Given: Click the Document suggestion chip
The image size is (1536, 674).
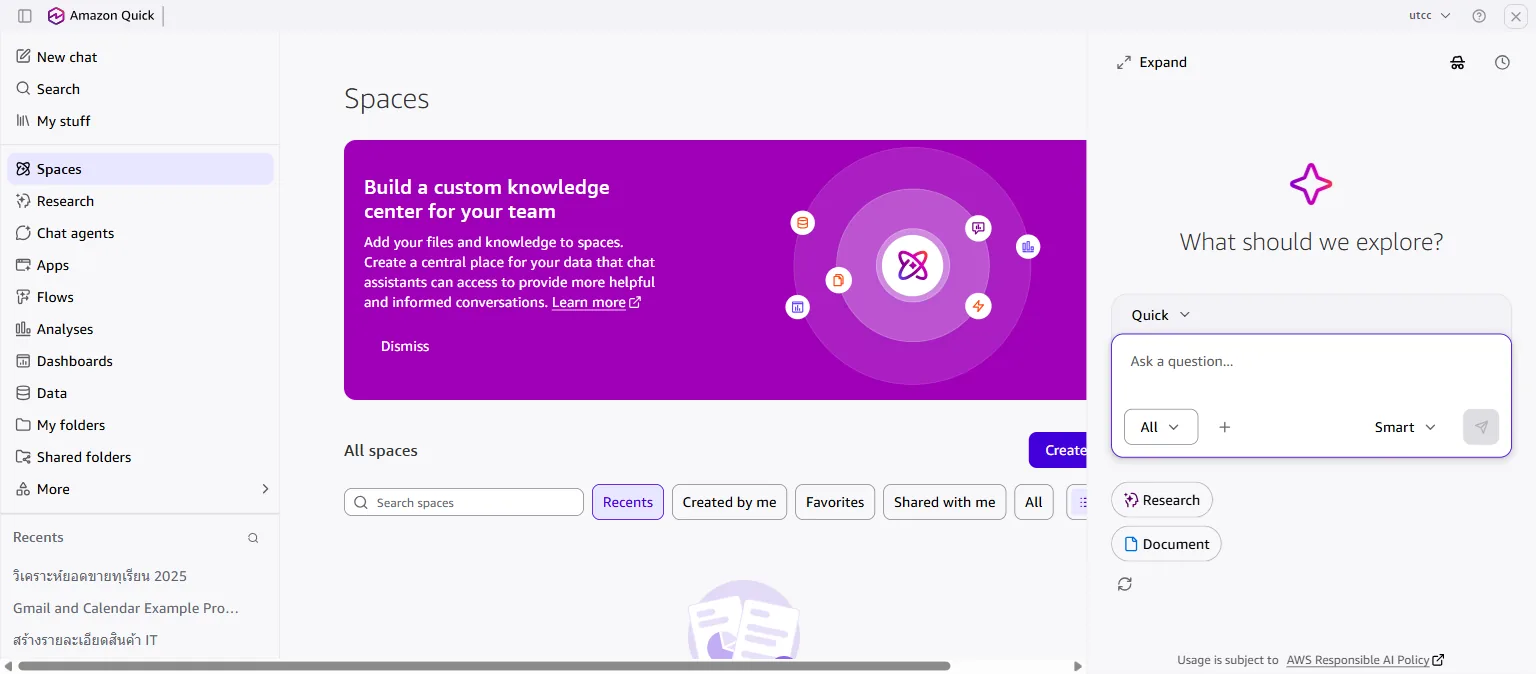Looking at the screenshot, I should pyautogui.click(x=1166, y=544).
